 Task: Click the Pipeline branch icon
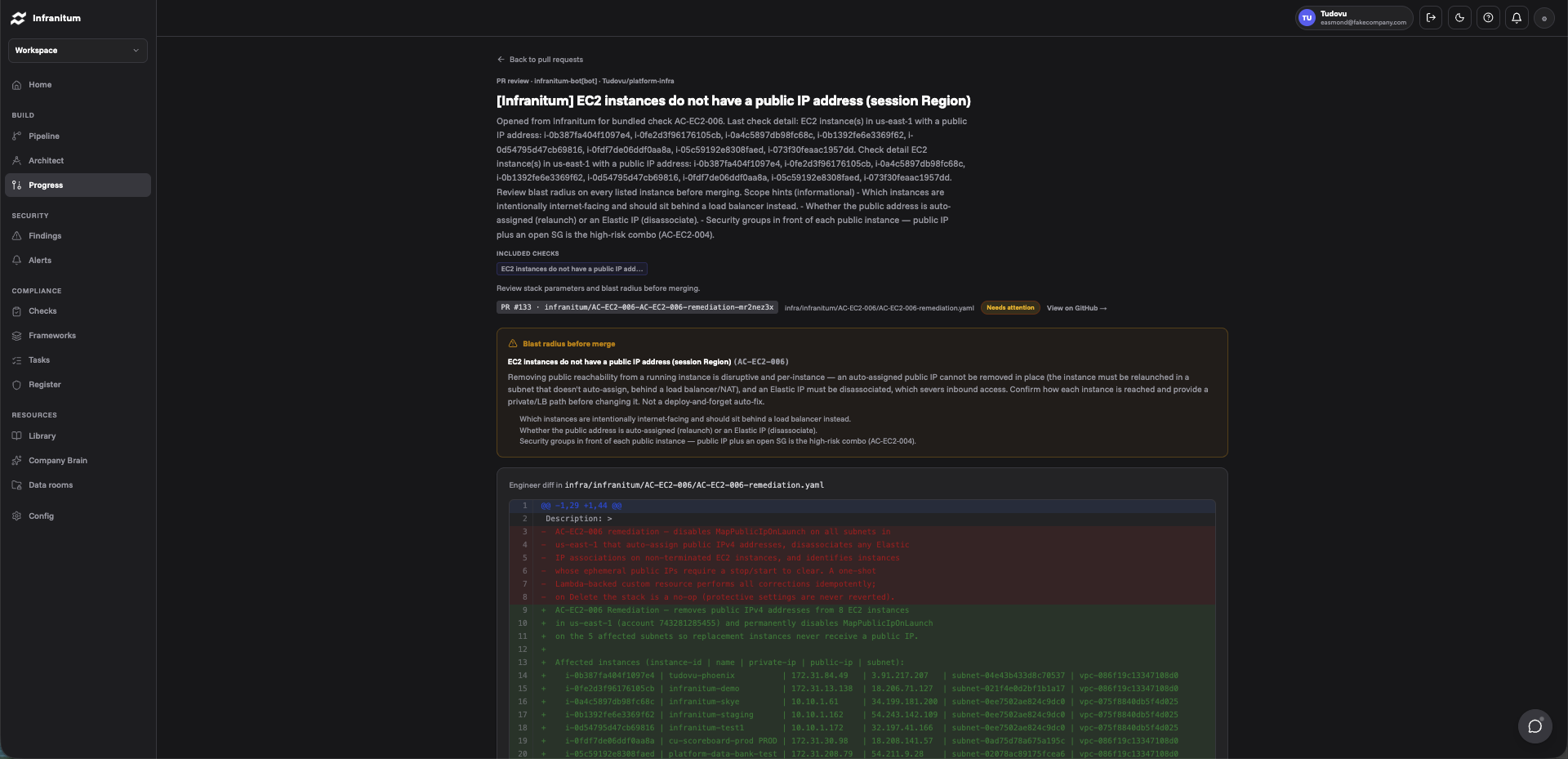point(16,136)
